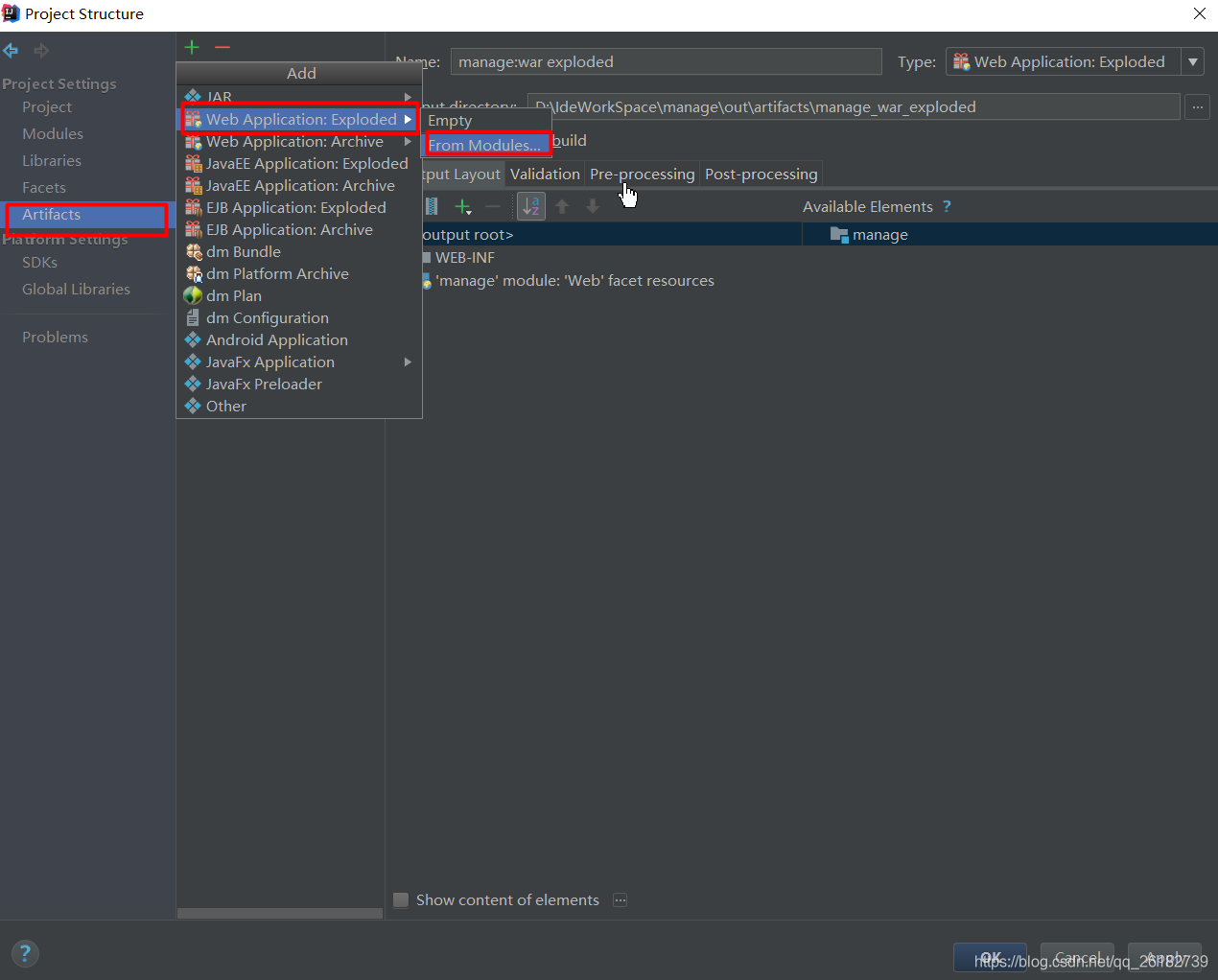Expand the JAR submenu arrow
Viewport: 1218px width, 980px height.
coord(409,97)
